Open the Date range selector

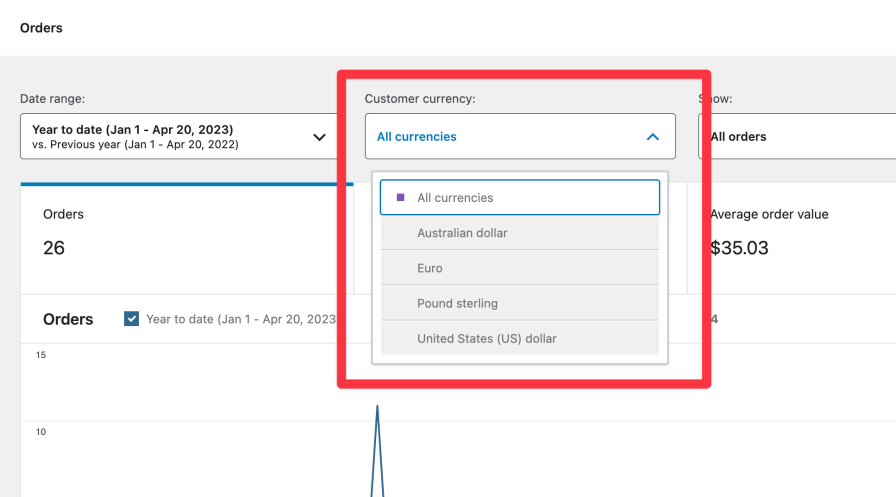pyautogui.click(x=177, y=137)
